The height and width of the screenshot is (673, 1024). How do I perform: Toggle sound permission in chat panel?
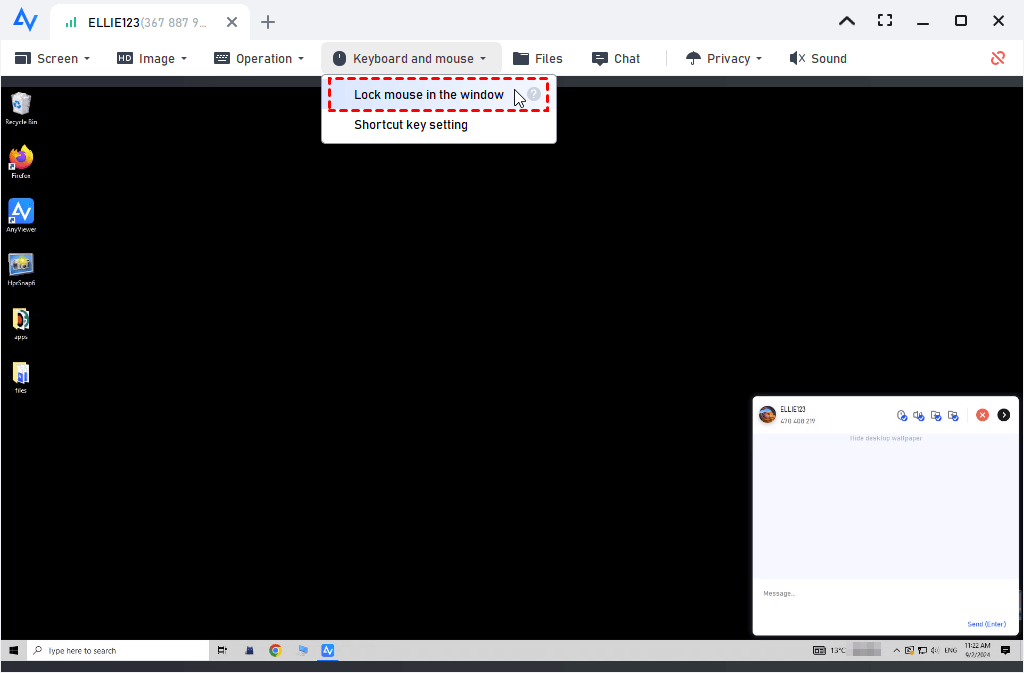click(919, 415)
